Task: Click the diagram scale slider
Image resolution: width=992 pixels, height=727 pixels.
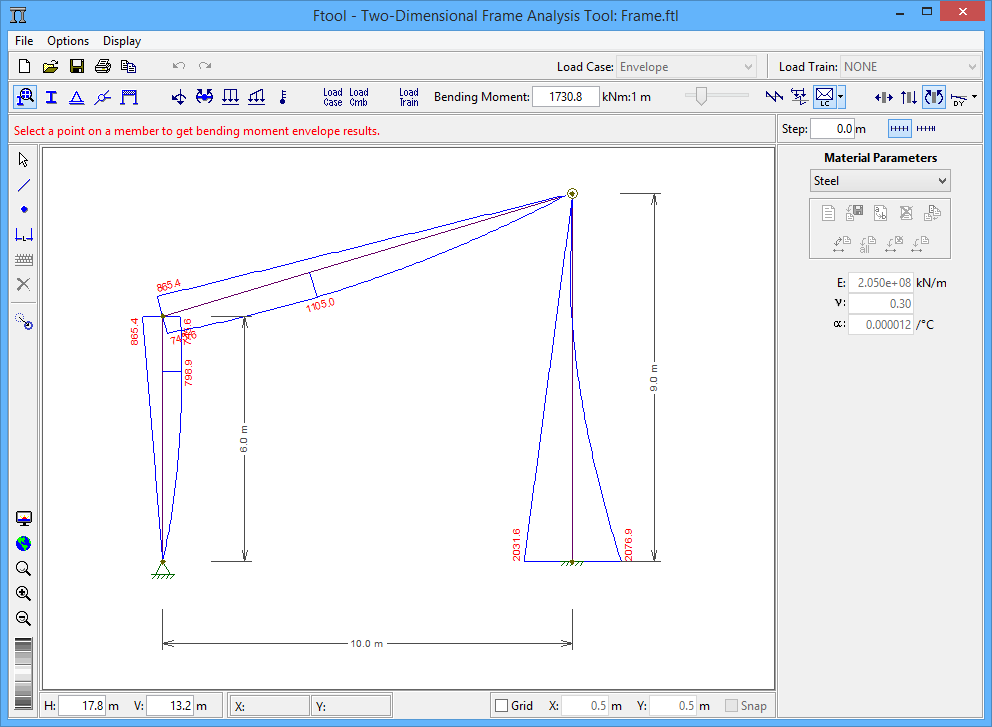Action: click(701, 96)
